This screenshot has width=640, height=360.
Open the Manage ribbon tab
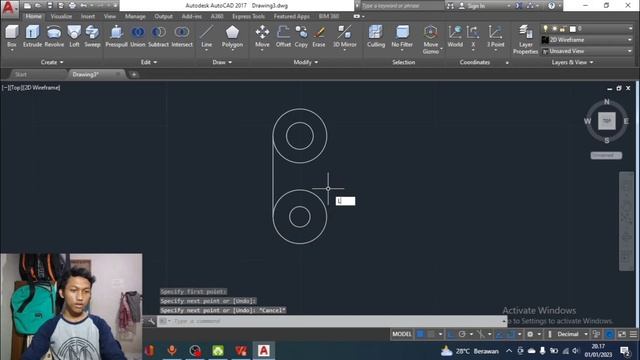tap(135, 16)
